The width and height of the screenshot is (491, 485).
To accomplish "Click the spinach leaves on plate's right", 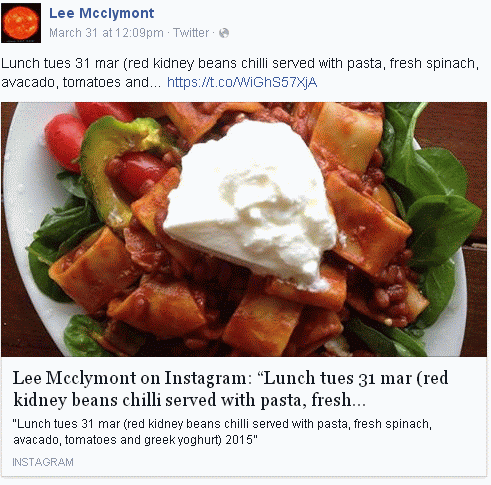I will 433,200.
